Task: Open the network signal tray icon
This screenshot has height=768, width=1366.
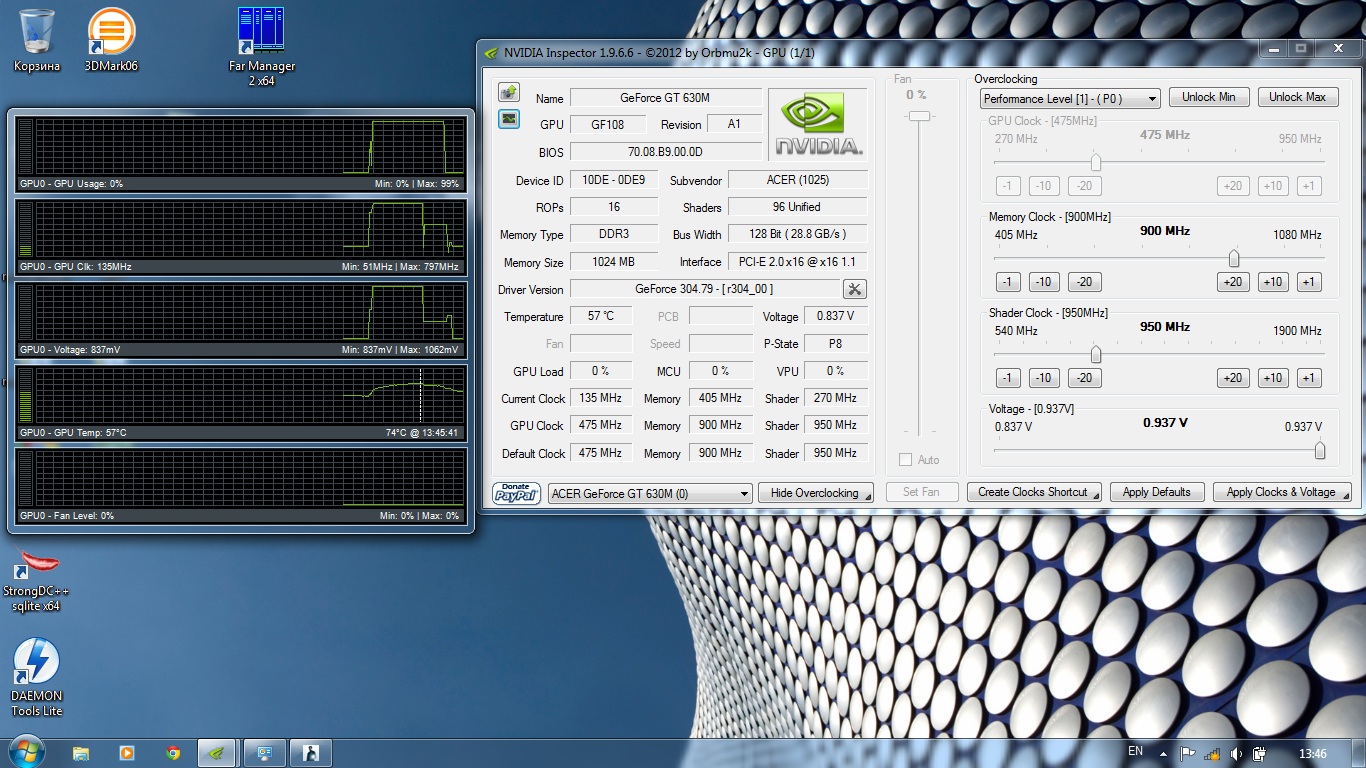Action: pos(1212,754)
